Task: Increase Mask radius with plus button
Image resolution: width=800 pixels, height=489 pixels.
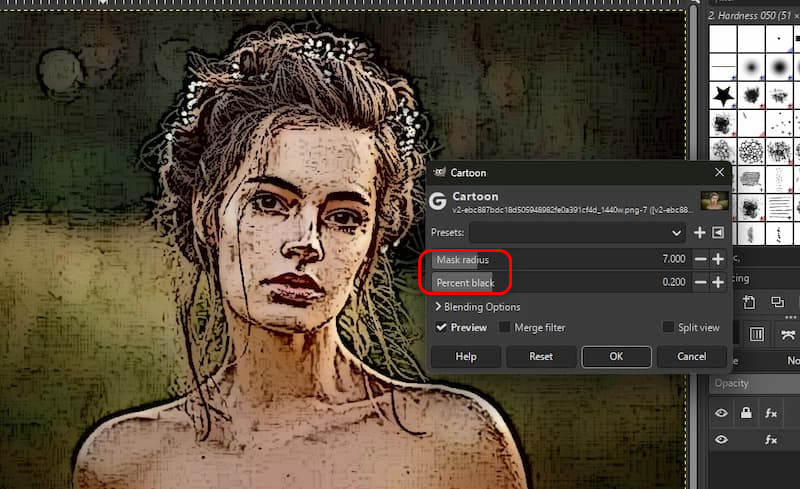Action: (718, 259)
